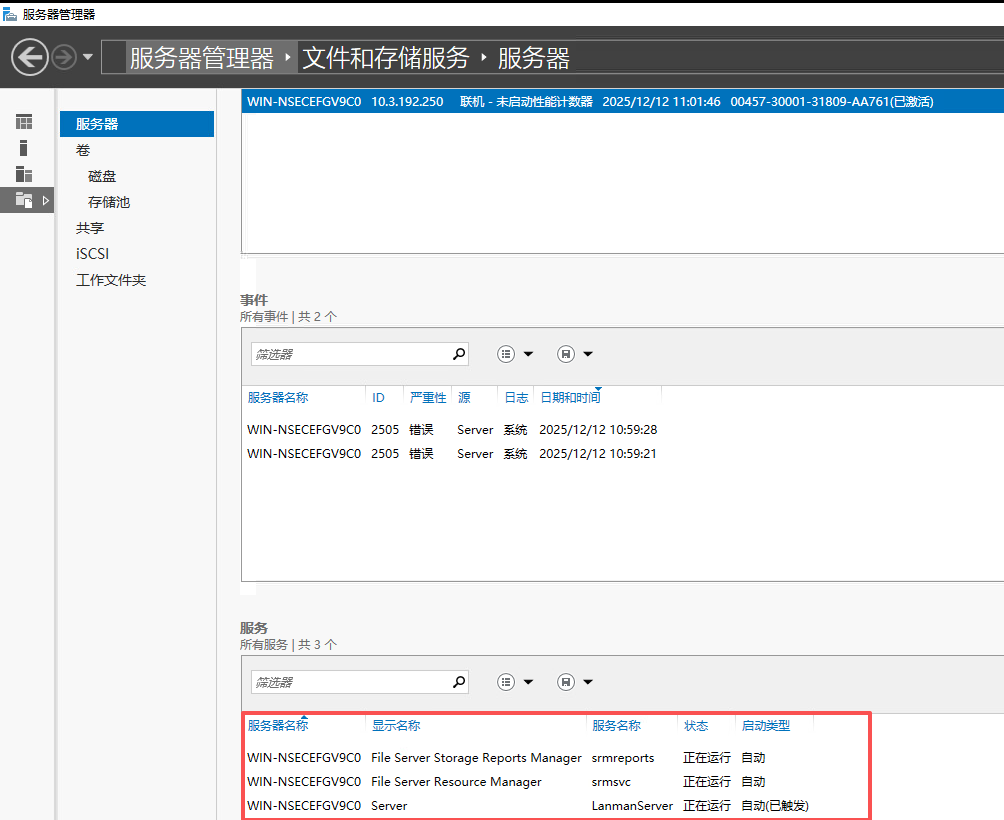Click the search magnifier in 服务 filter
This screenshot has height=820, width=1004.
point(459,682)
